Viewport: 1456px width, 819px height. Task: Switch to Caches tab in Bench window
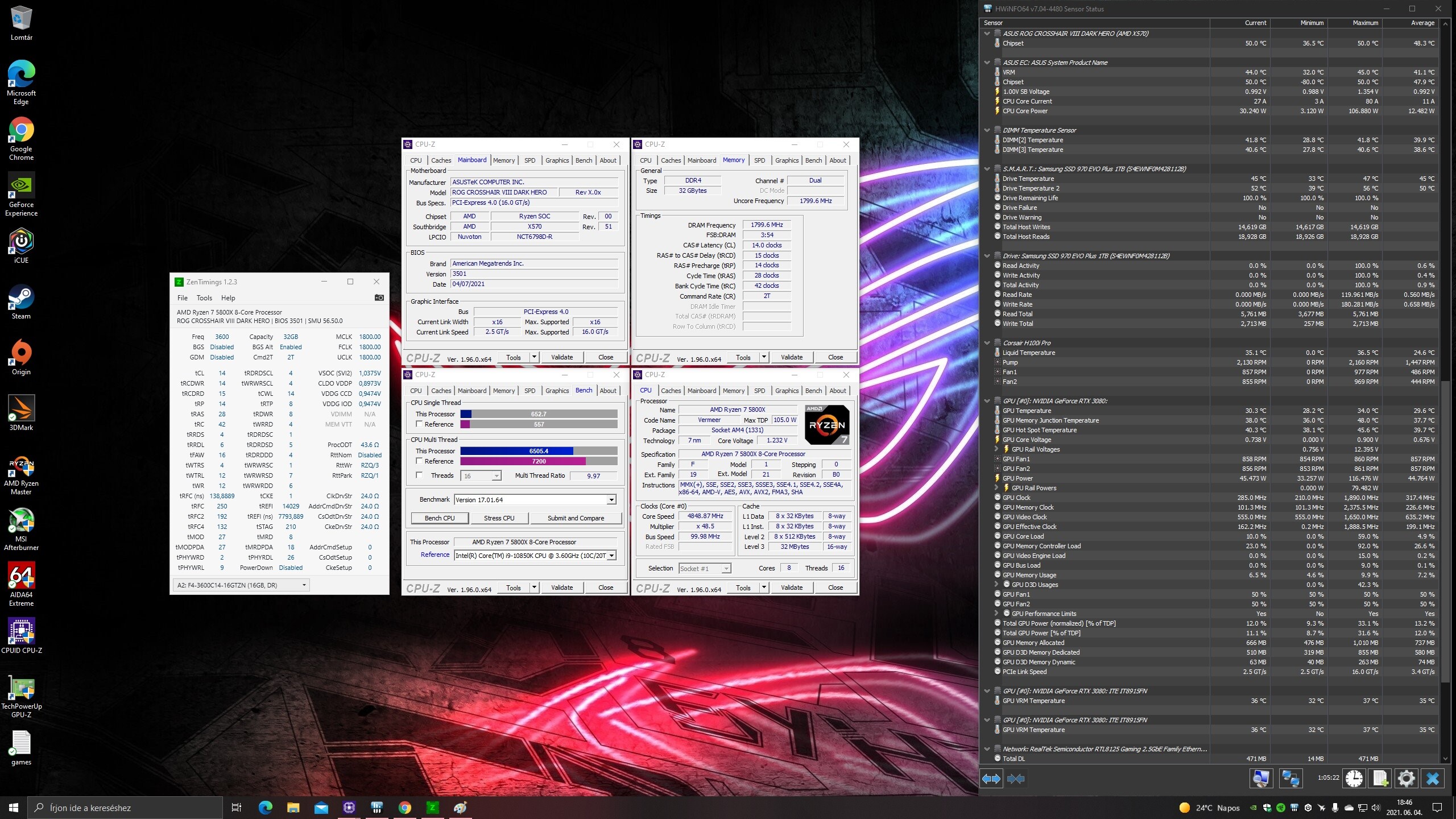click(x=441, y=391)
